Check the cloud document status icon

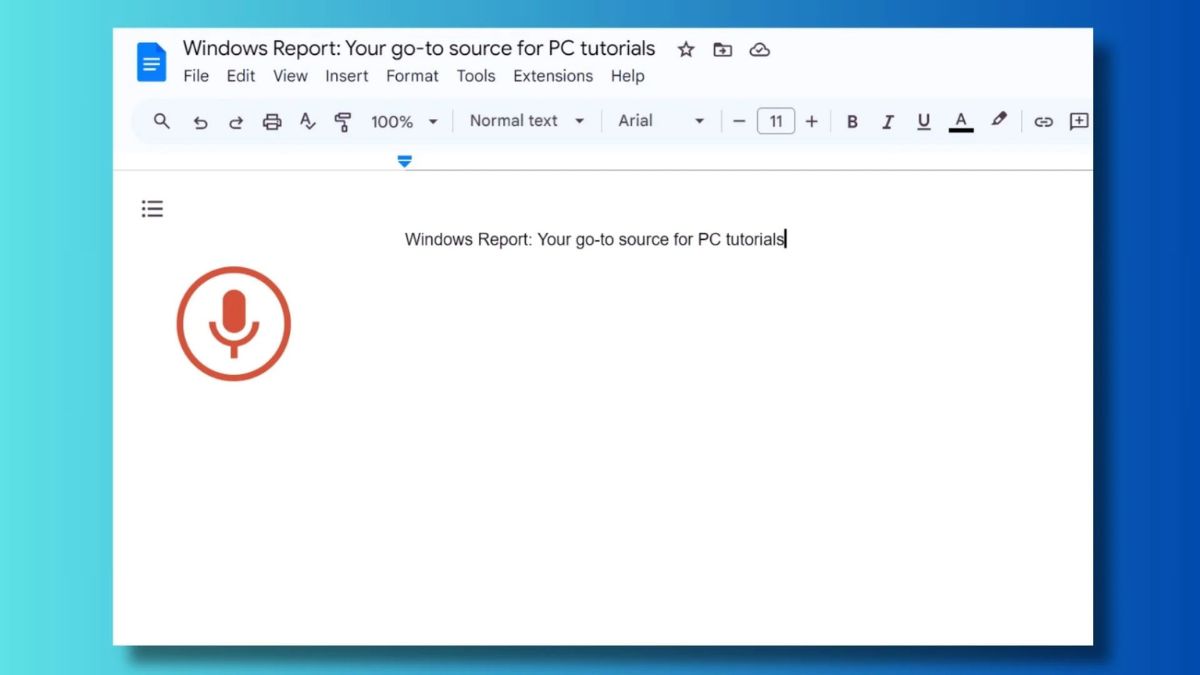pyautogui.click(x=760, y=49)
